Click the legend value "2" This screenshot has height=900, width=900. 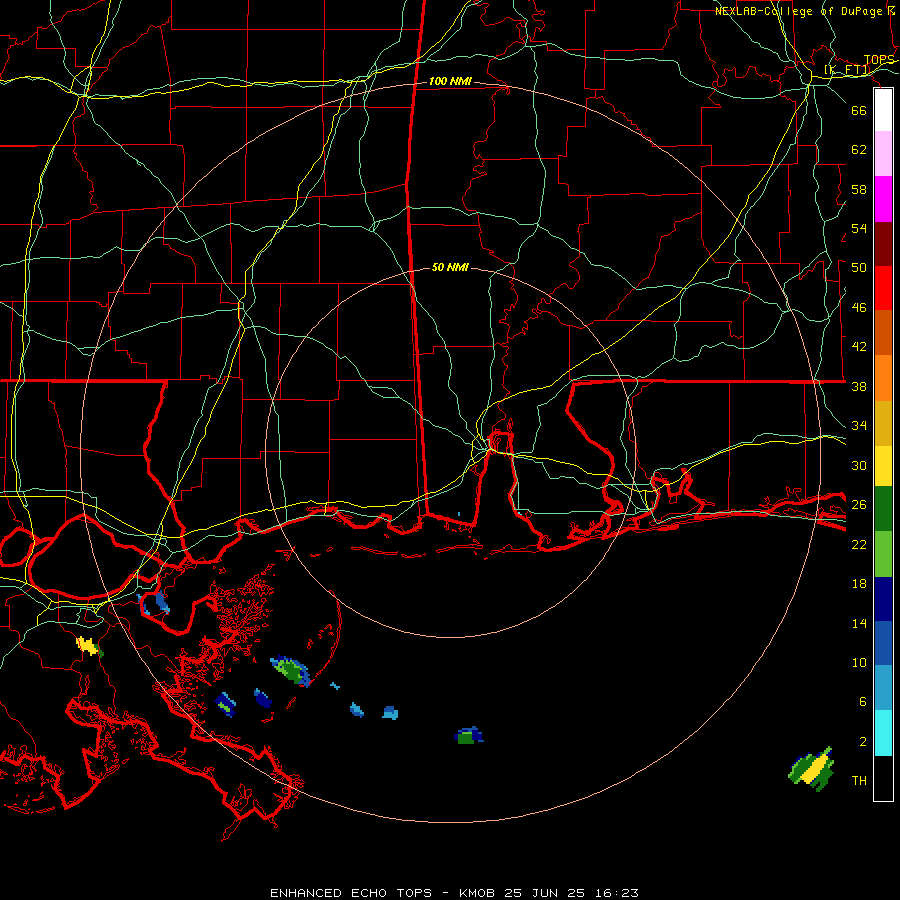click(863, 742)
